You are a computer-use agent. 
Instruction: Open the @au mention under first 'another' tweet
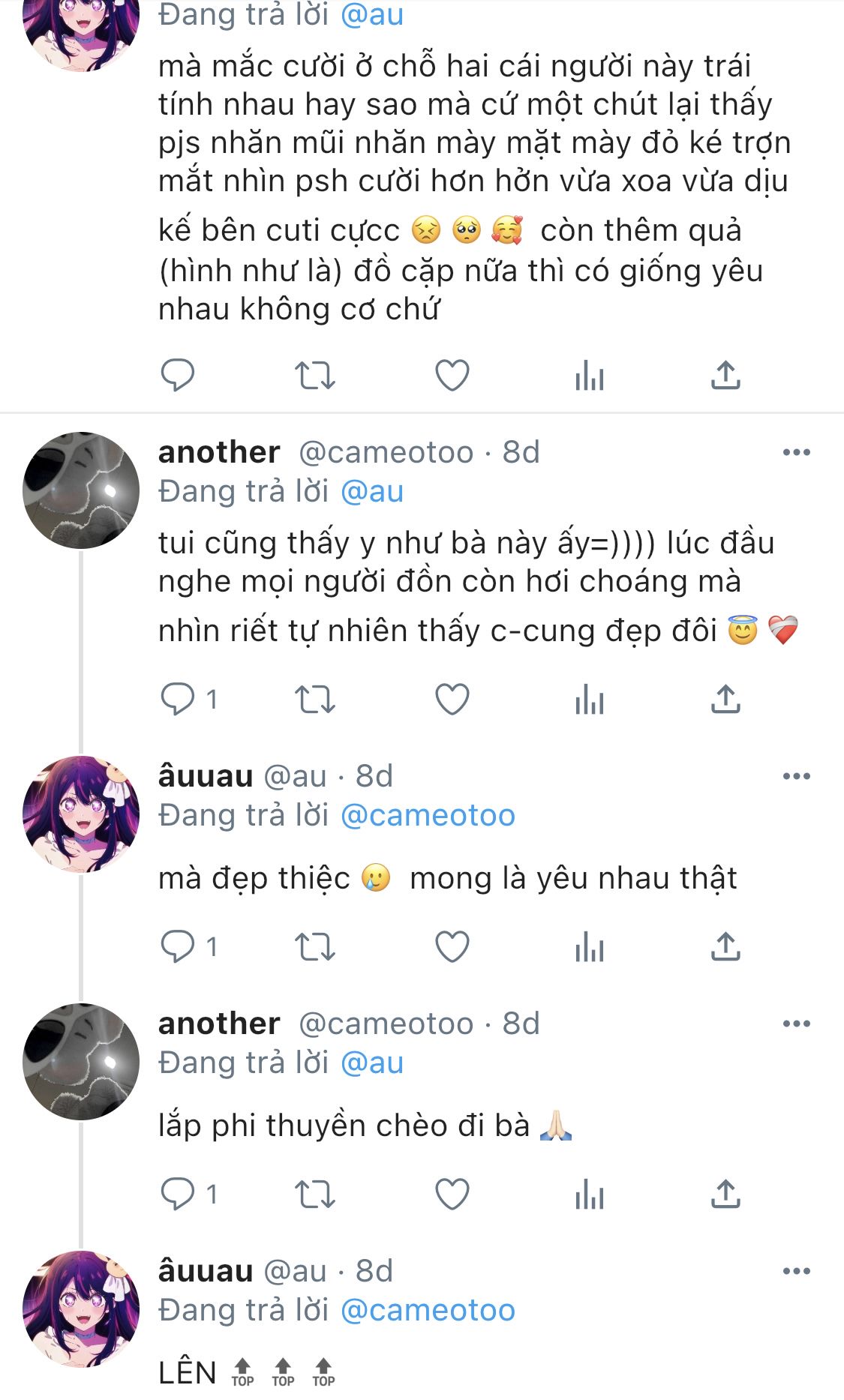click(372, 491)
